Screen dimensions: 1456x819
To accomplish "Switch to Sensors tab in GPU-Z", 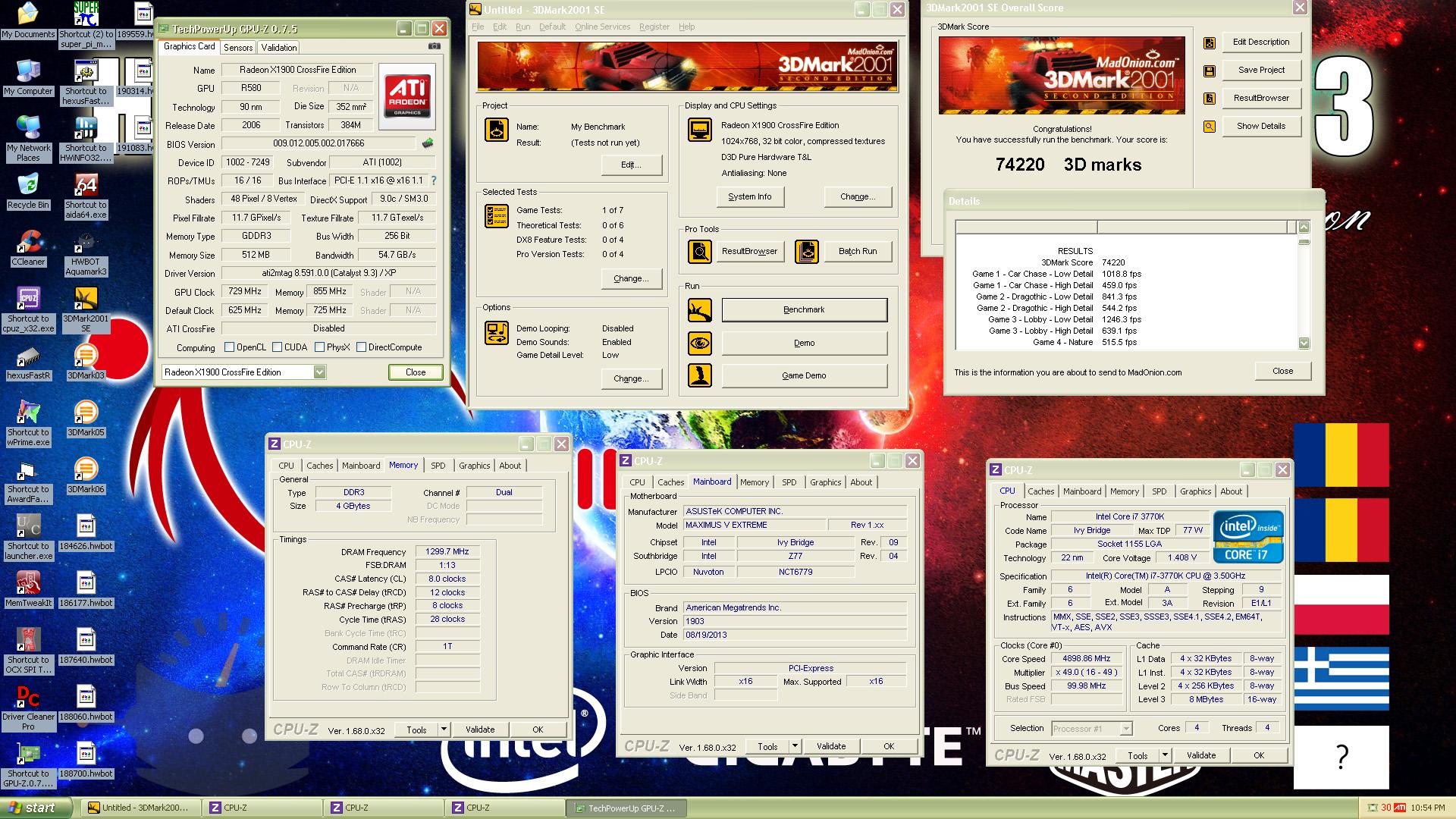I will [238, 47].
